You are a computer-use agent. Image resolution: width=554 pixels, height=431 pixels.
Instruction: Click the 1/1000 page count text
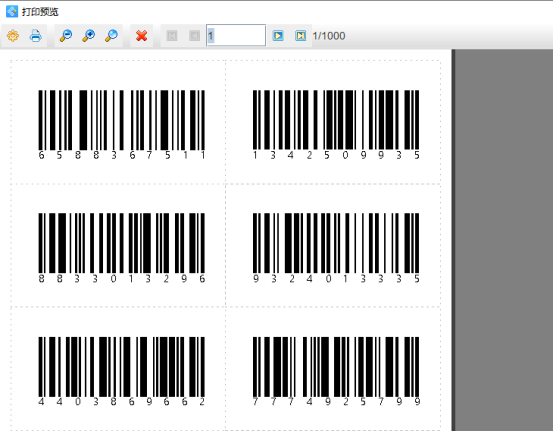pos(329,36)
